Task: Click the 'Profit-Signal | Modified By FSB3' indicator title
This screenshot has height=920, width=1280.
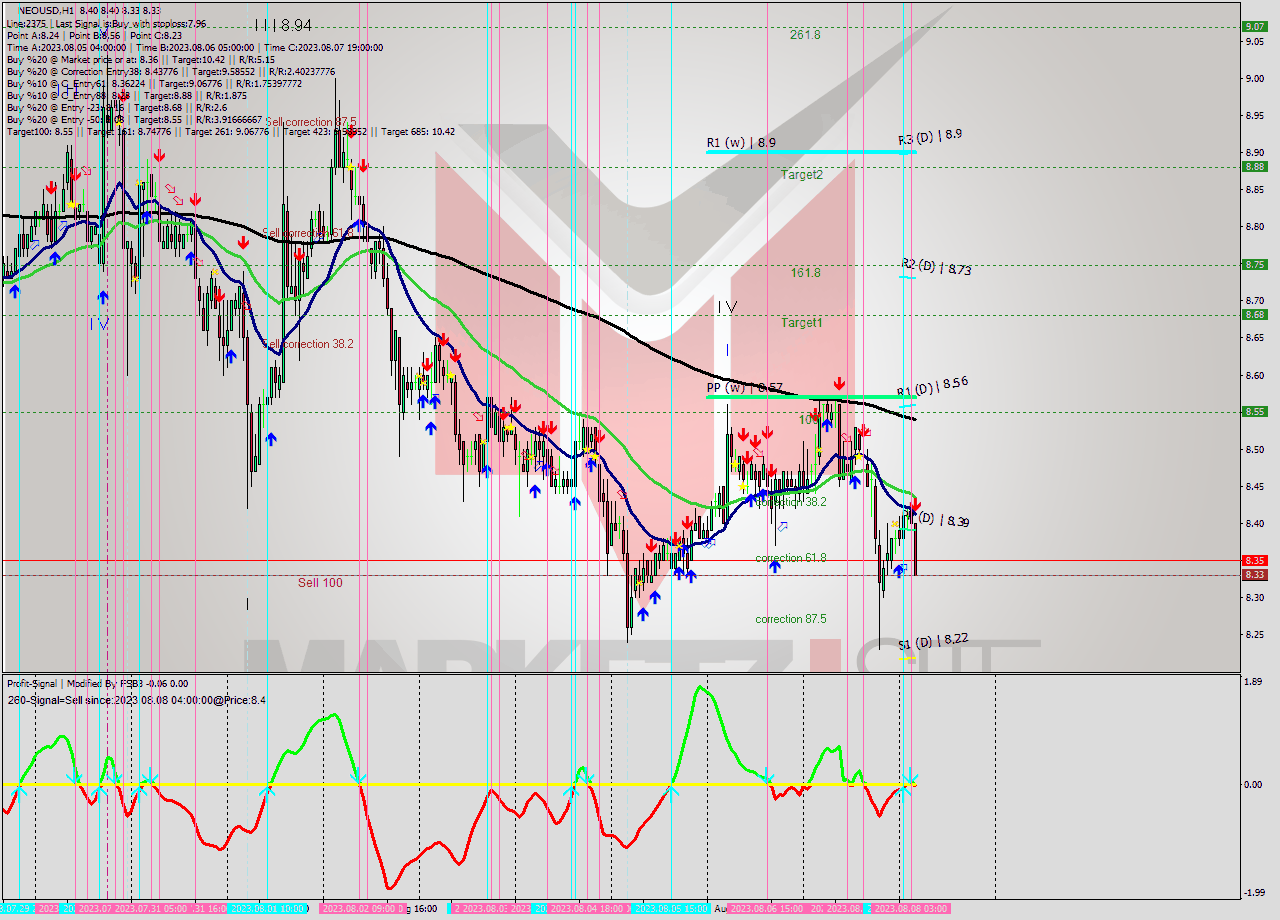Action: 76,683
